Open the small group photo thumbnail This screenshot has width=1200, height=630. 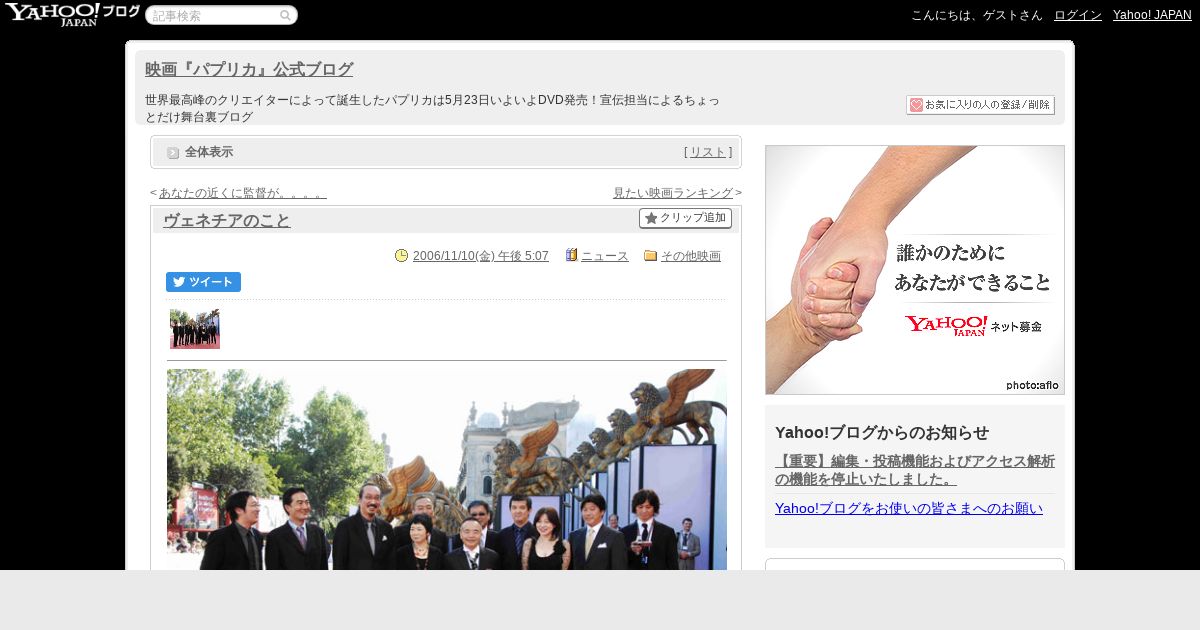click(195, 329)
